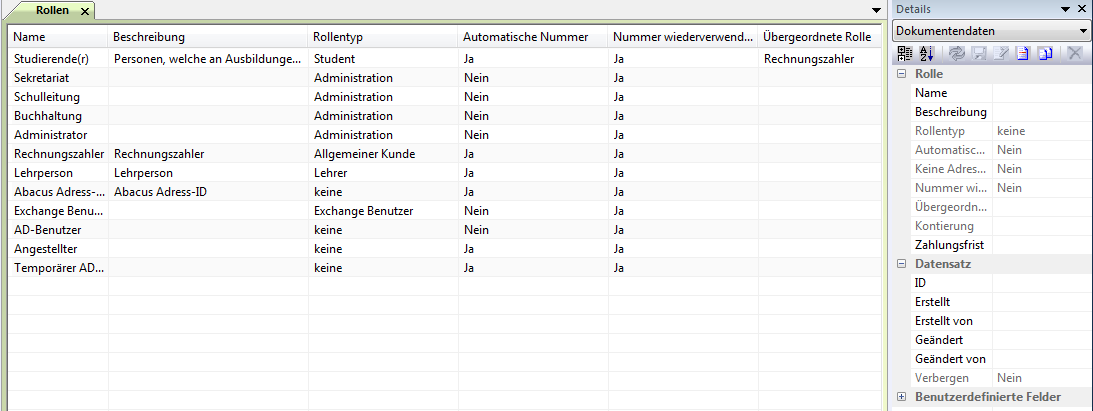The height and width of the screenshot is (411, 1093).
Task: Click the new document icon in Details toolbar
Action: click(1023, 54)
